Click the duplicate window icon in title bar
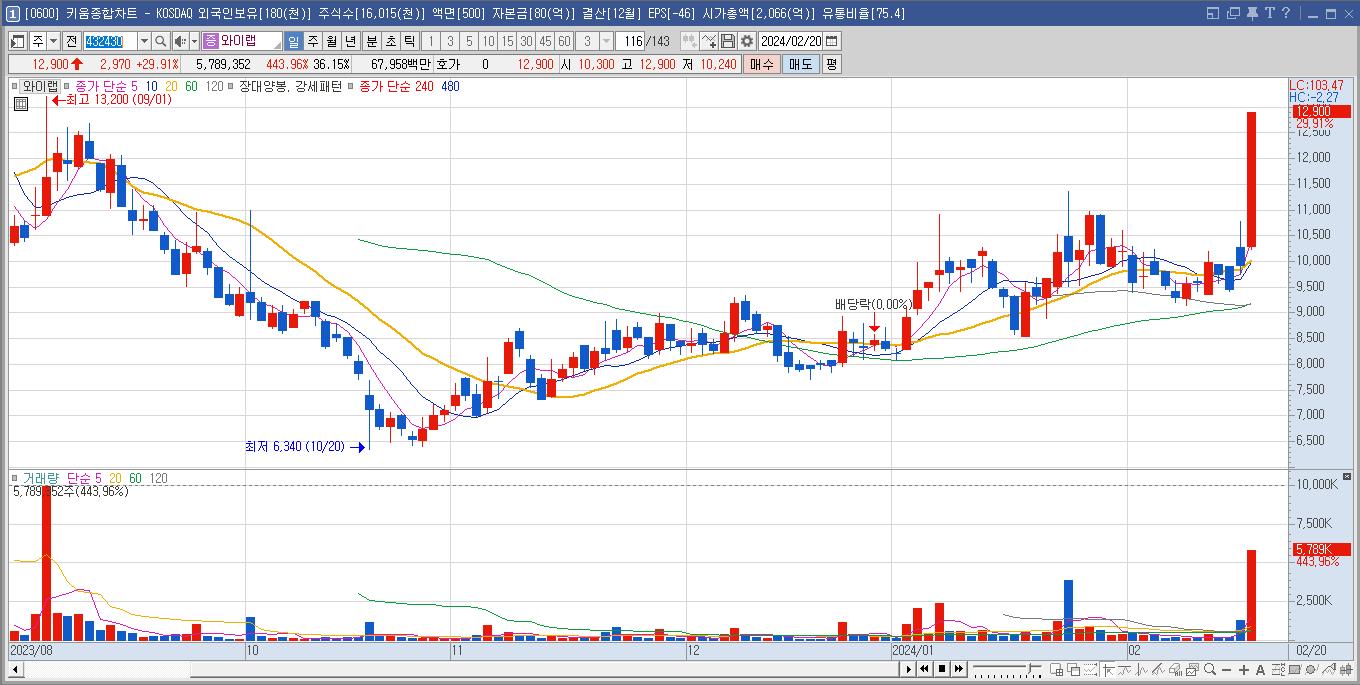The height and width of the screenshot is (685, 1360). tap(1233, 13)
